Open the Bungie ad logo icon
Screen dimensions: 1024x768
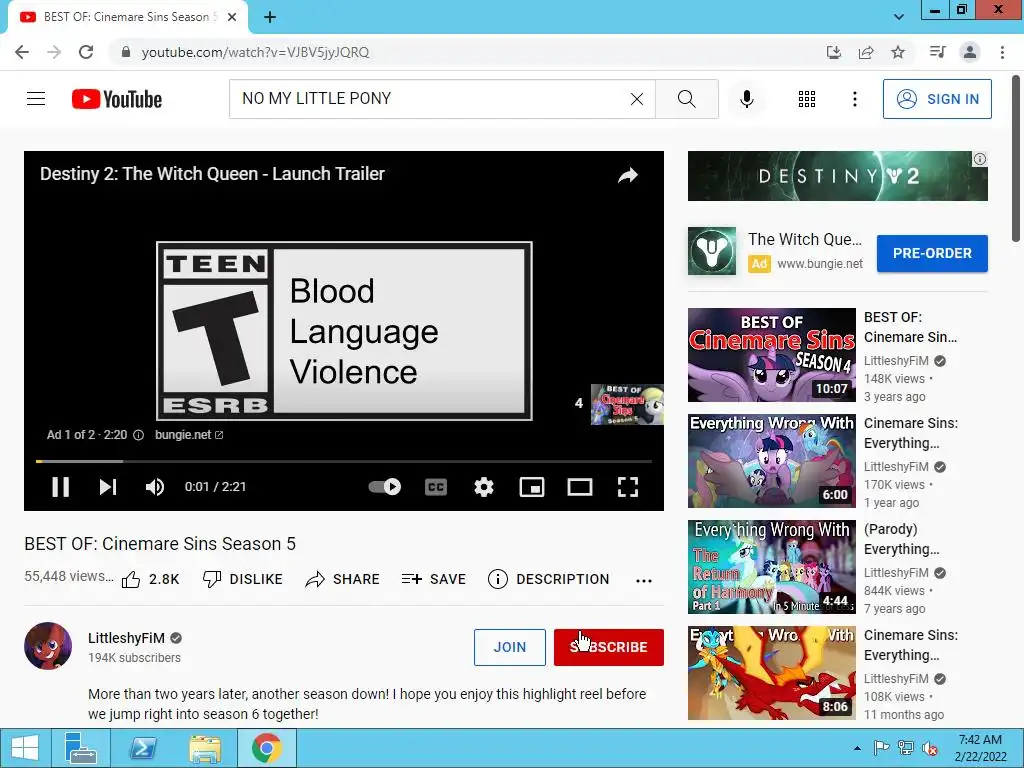pyautogui.click(x=712, y=251)
